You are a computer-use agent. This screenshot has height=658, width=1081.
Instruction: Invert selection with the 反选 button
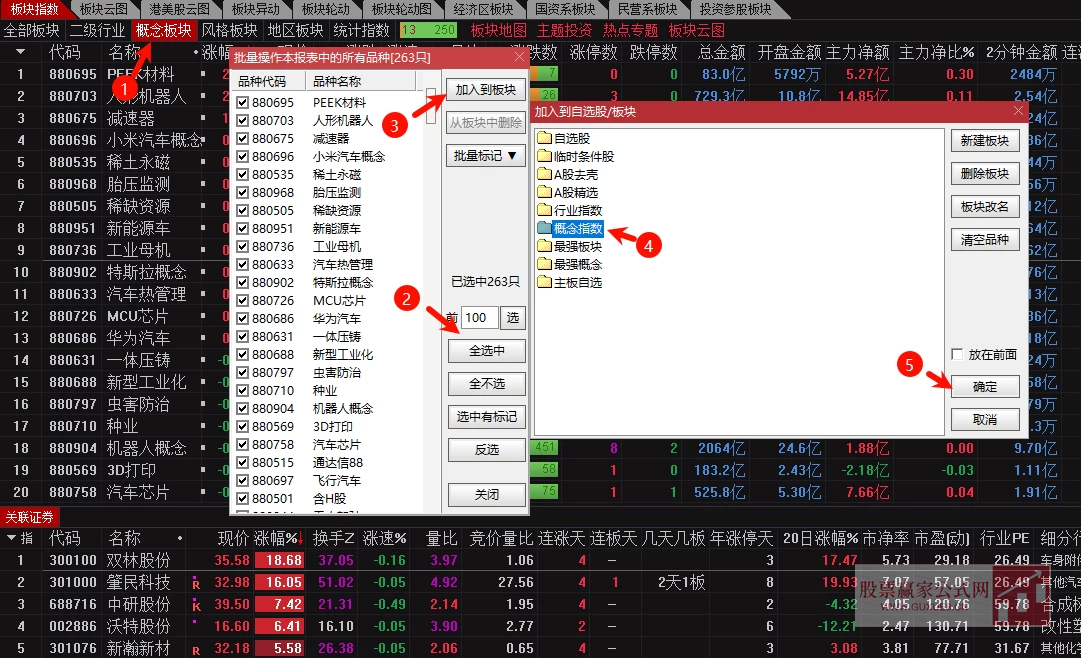[x=485, y=450]
